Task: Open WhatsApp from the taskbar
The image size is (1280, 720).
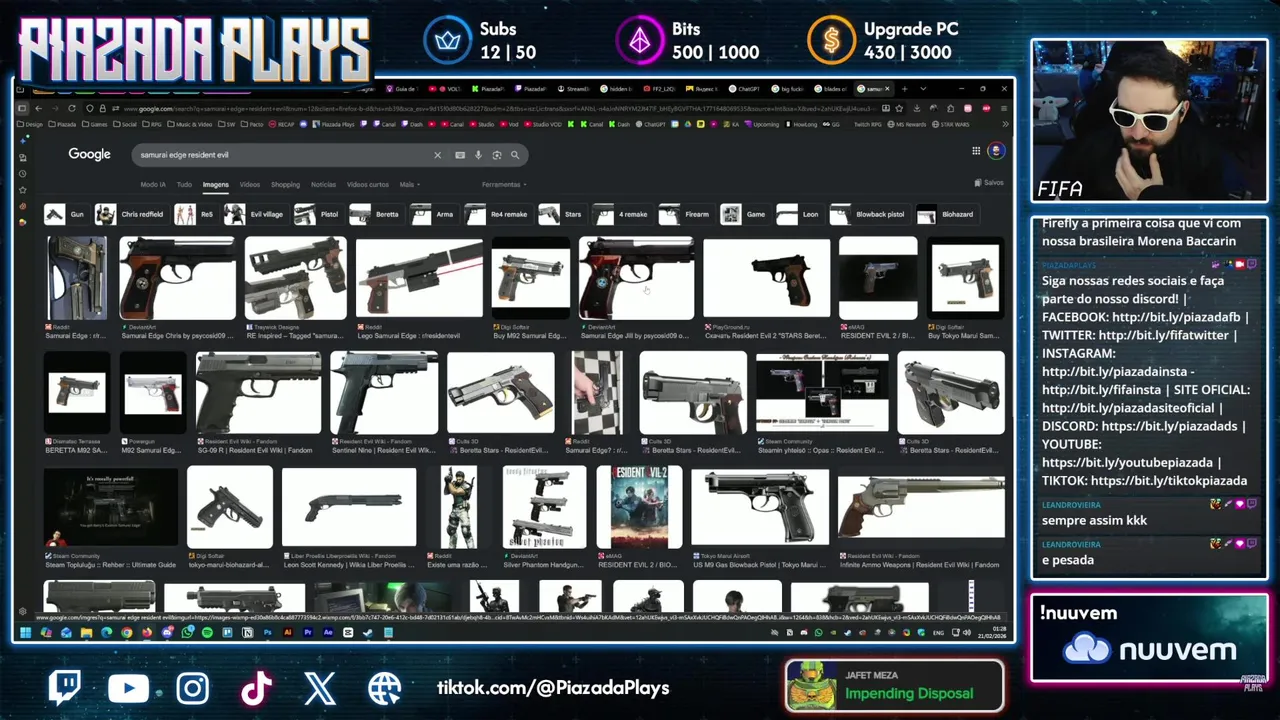Action: [187, 633]
